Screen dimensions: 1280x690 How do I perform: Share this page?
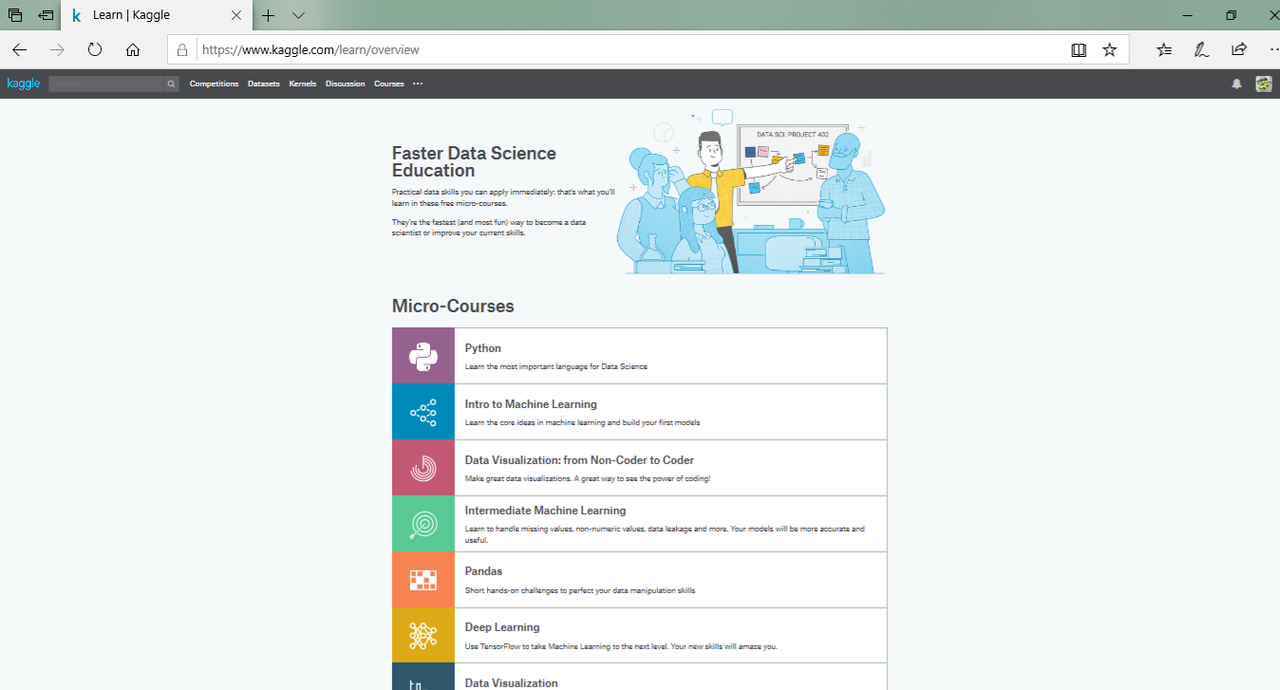[x=1239, y=50]
